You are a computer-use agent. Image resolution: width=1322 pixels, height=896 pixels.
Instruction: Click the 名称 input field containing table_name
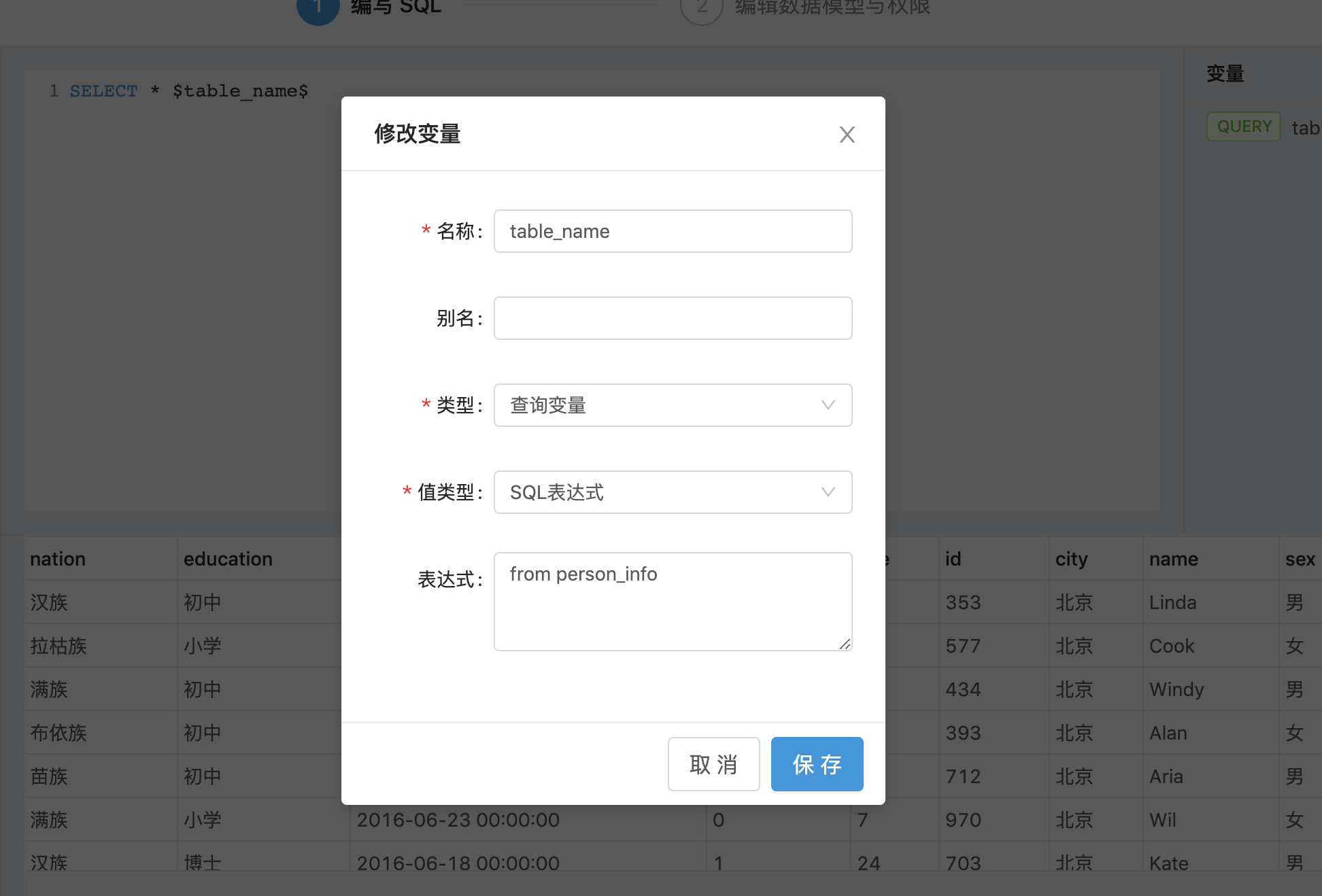coord(672,231)
